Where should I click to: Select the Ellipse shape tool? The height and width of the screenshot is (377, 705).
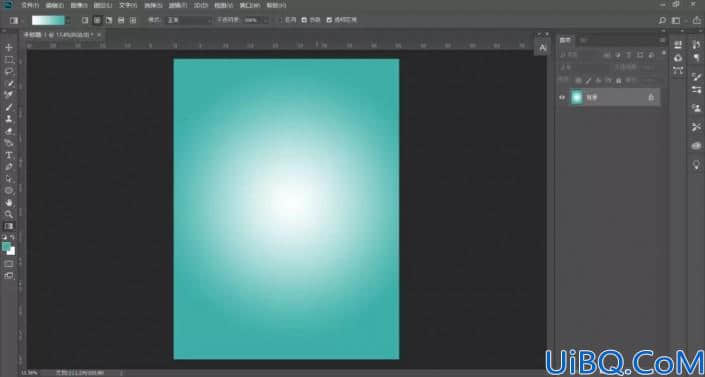[x=9, y=191]
